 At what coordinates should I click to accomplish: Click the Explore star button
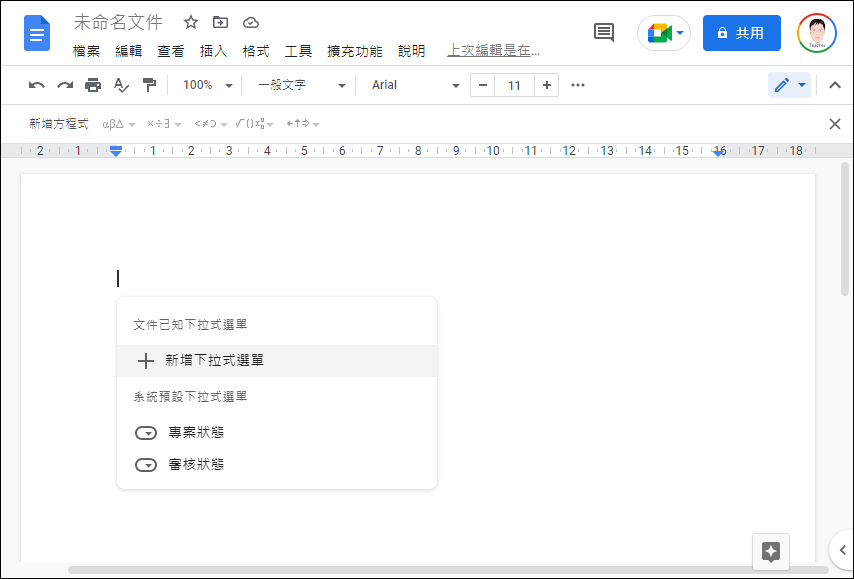(771, 552)
